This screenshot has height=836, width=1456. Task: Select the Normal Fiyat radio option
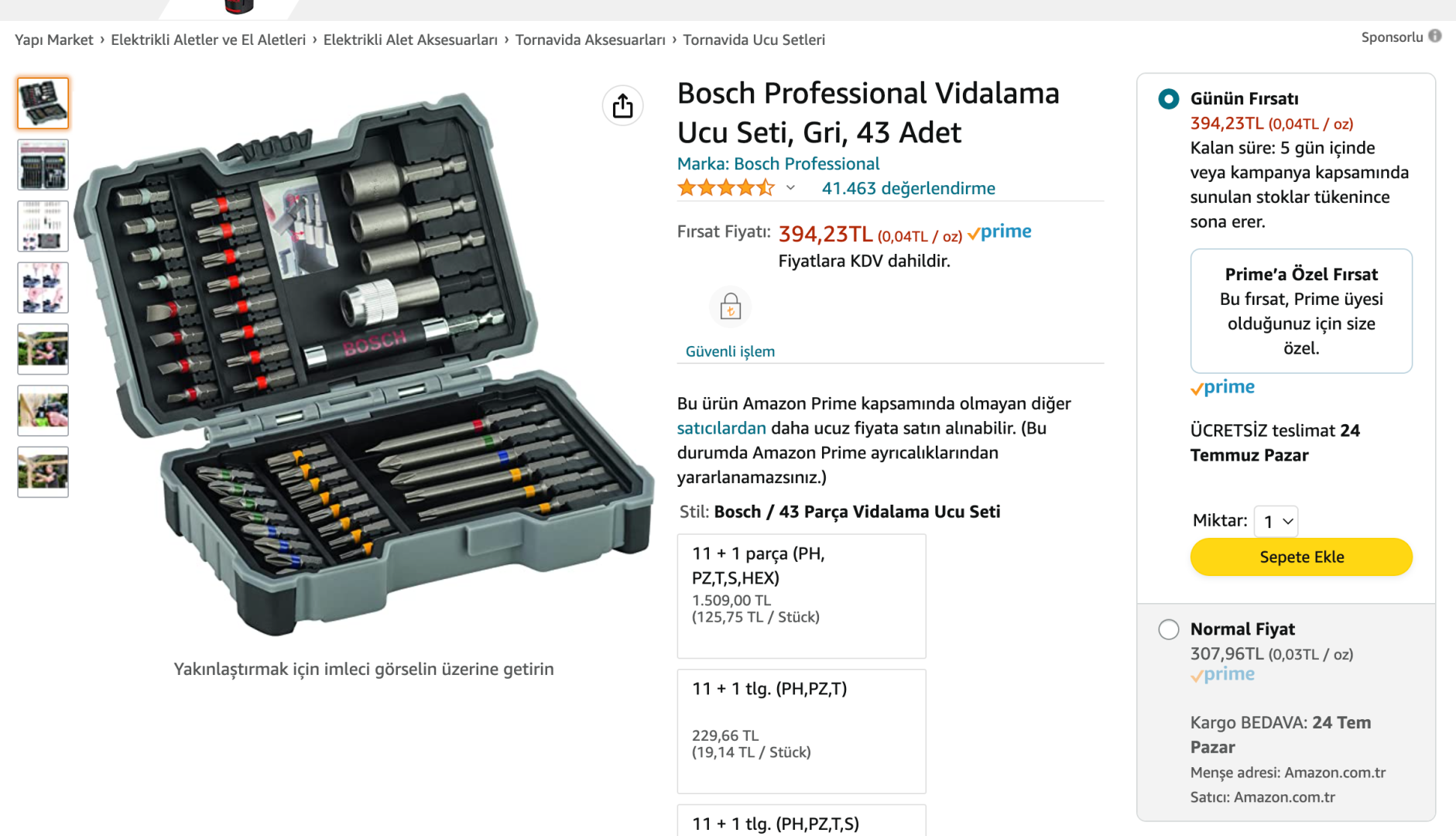1168,629
